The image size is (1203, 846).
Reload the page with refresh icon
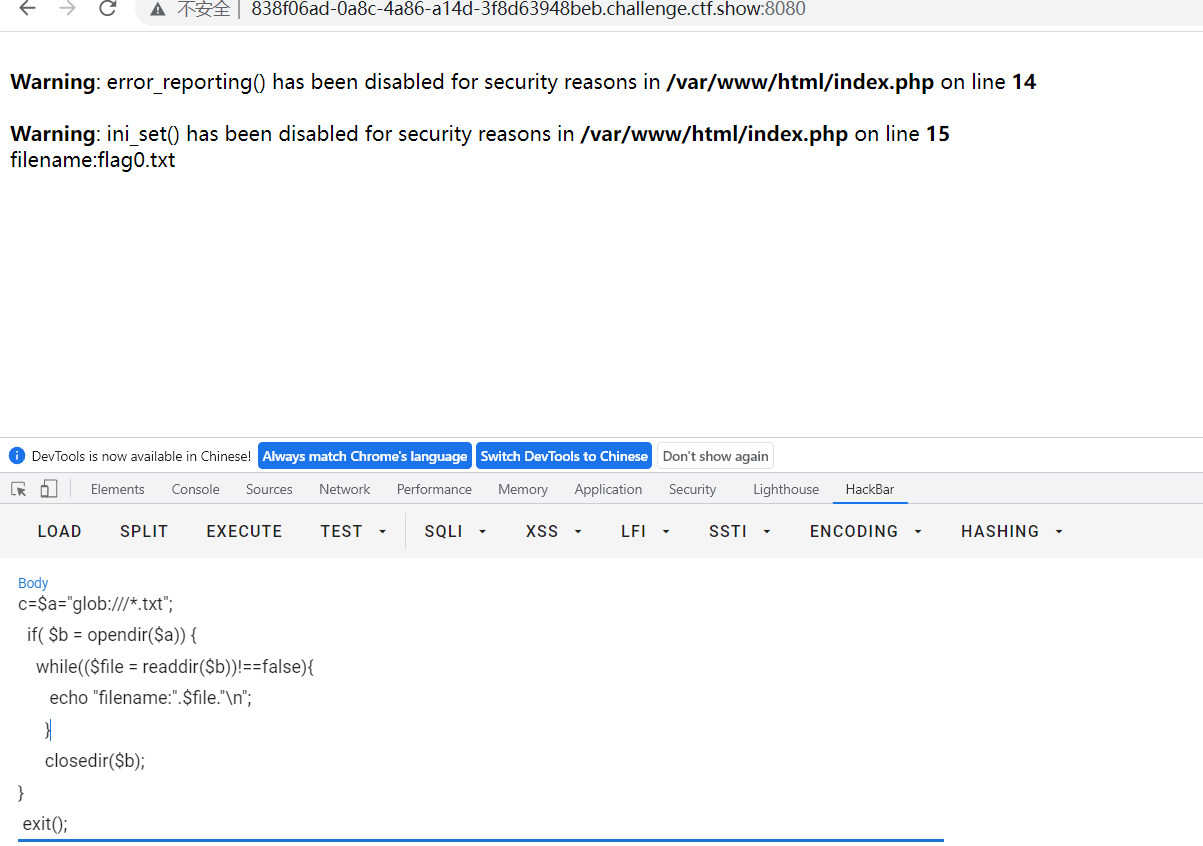(108, 9)
